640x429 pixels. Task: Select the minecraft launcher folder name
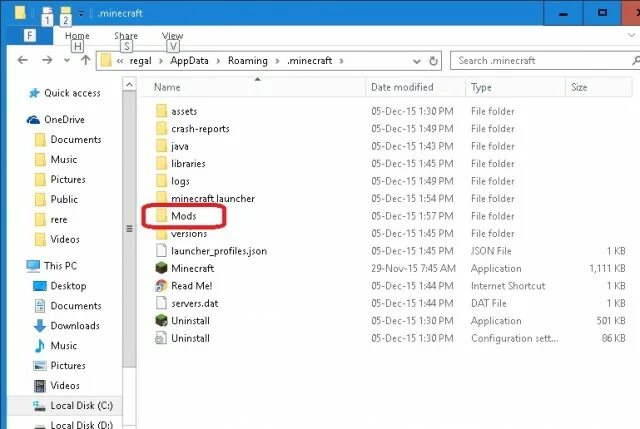pos(213,199)
